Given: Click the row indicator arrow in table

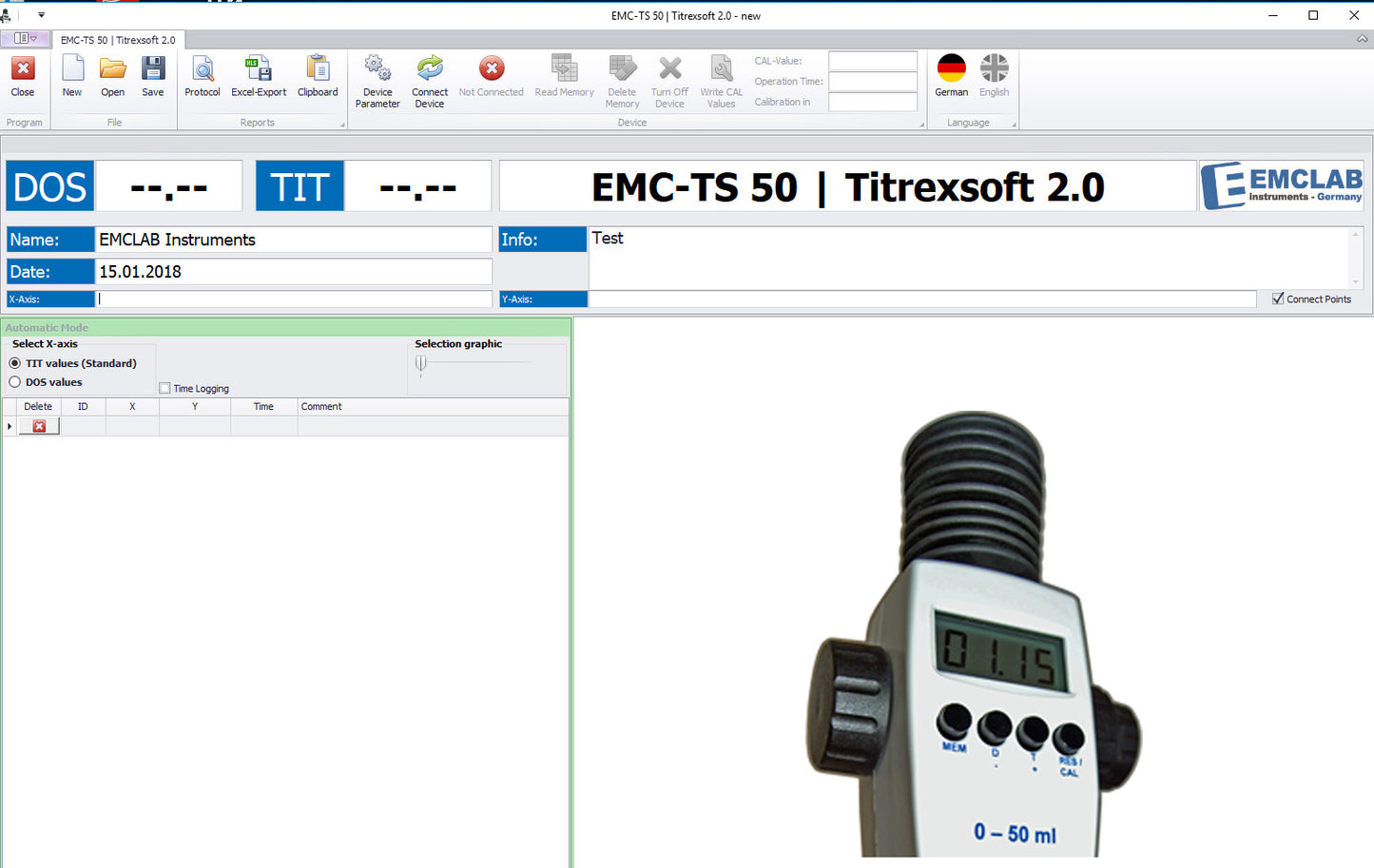Looking at the screenshot, I should (9, 426).
